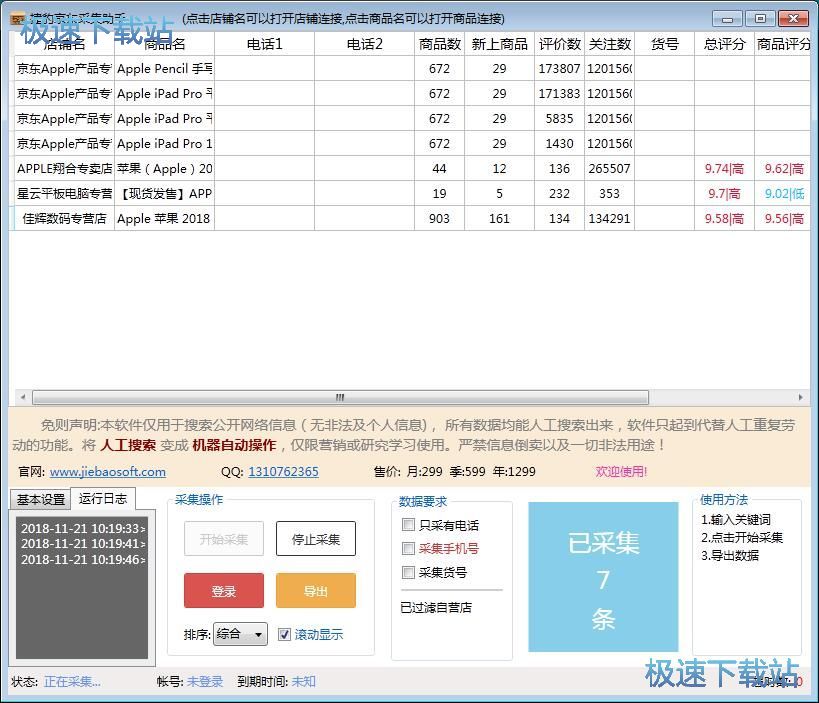
Task: Select log entry 2018-11-21 10:19:46
Action: pyautogui.click(x=83, y=559)
